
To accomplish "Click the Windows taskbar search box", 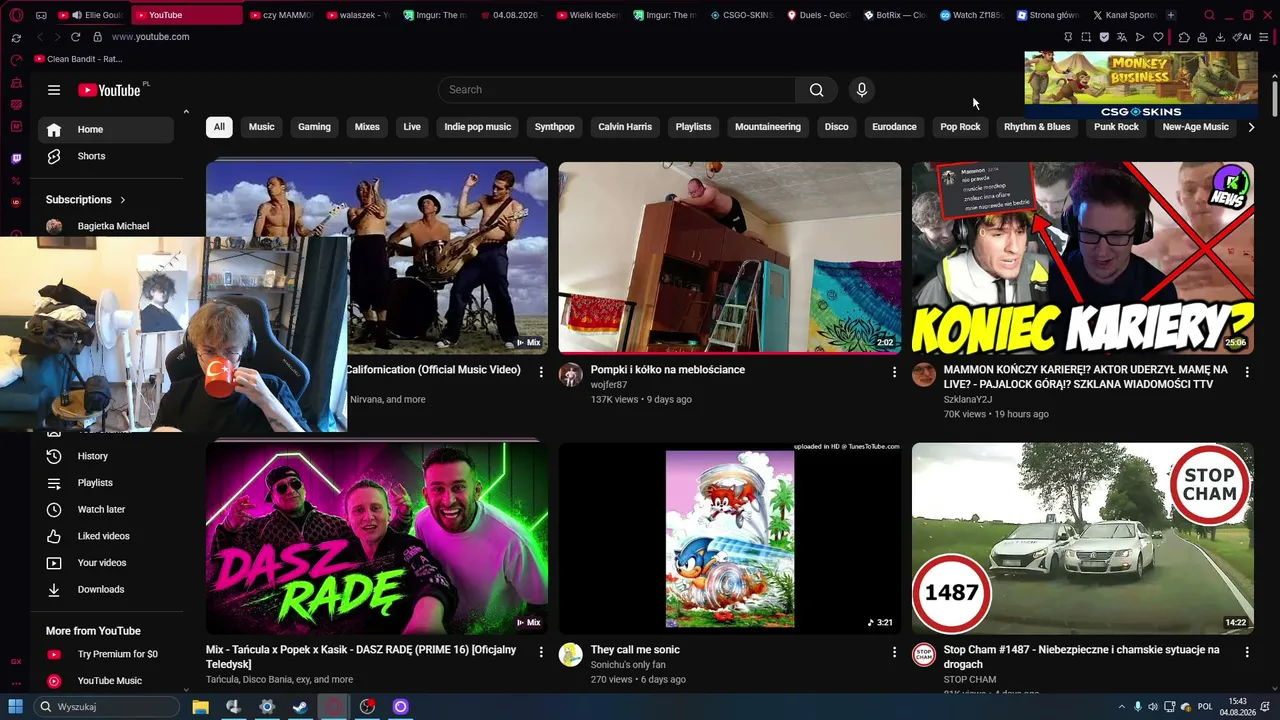I will (x=106, y=707).
